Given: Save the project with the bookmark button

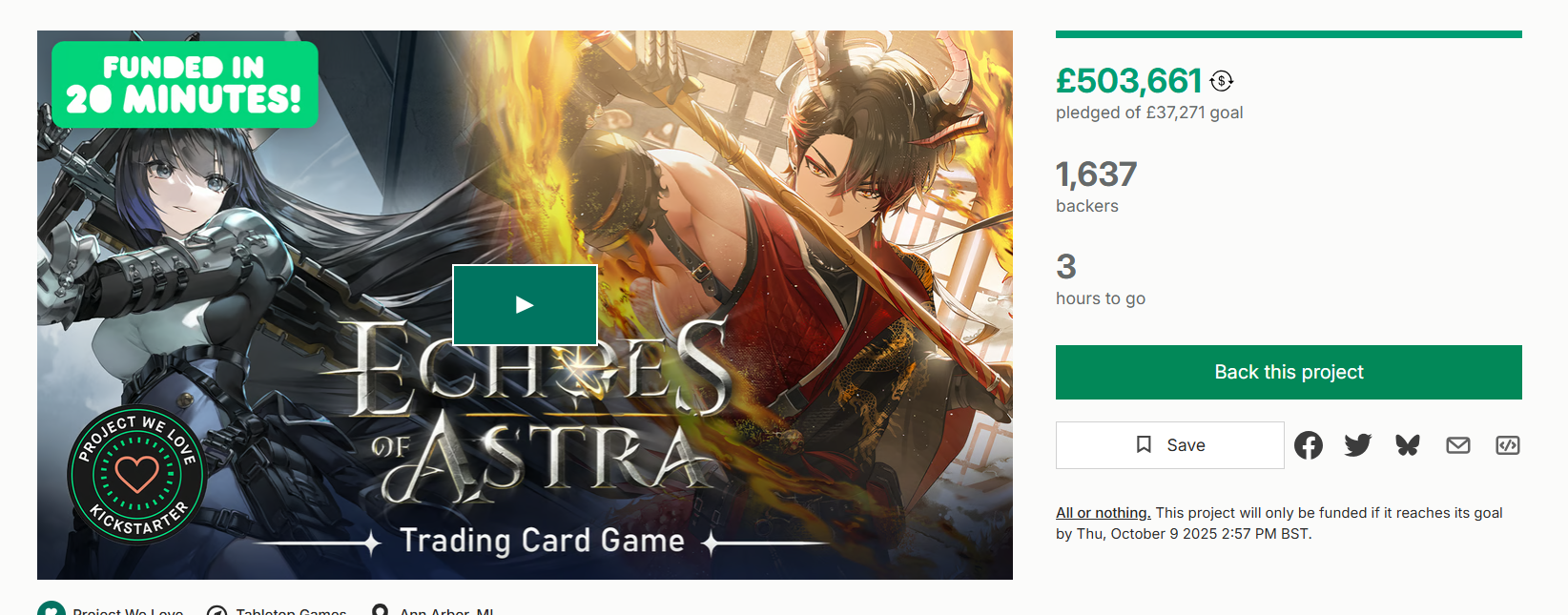Looking at the screenshot, I should coord(1169,445).
